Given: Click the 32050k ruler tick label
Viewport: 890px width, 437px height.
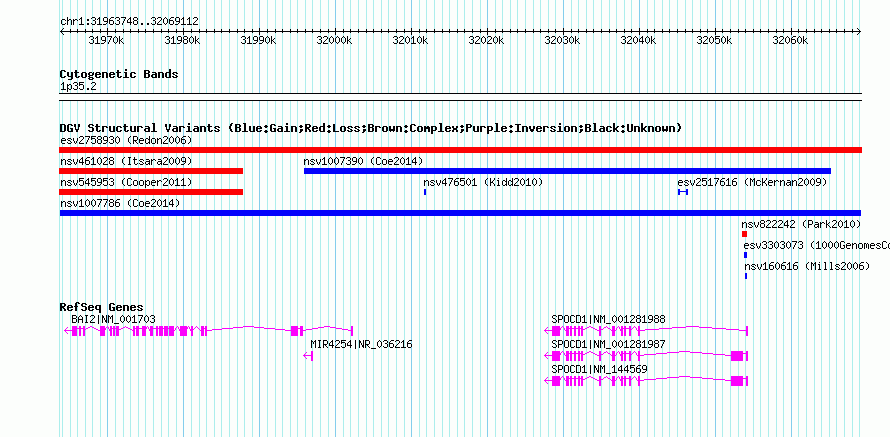Looking at the screenshot, I should [714, 41].
